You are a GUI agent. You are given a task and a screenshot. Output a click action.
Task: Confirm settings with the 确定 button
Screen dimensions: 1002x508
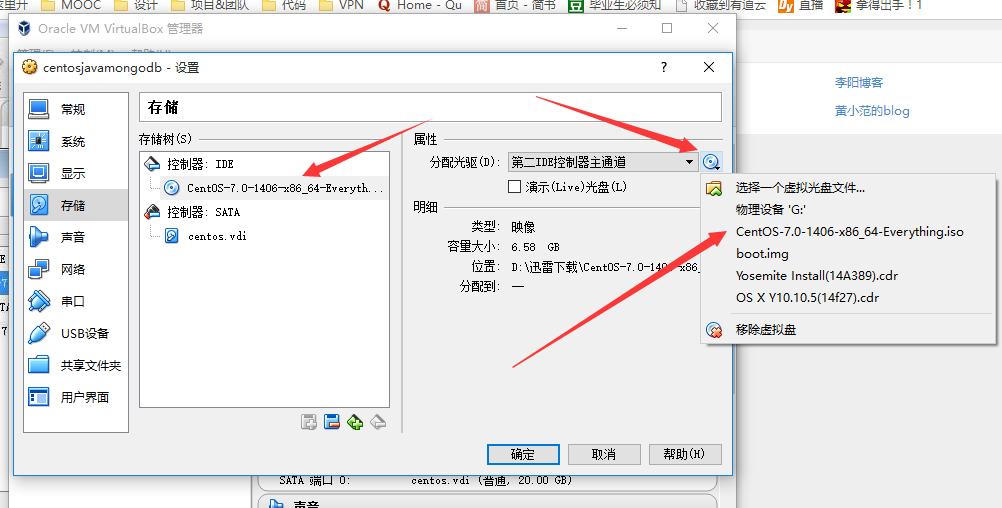tap(523, 454)
